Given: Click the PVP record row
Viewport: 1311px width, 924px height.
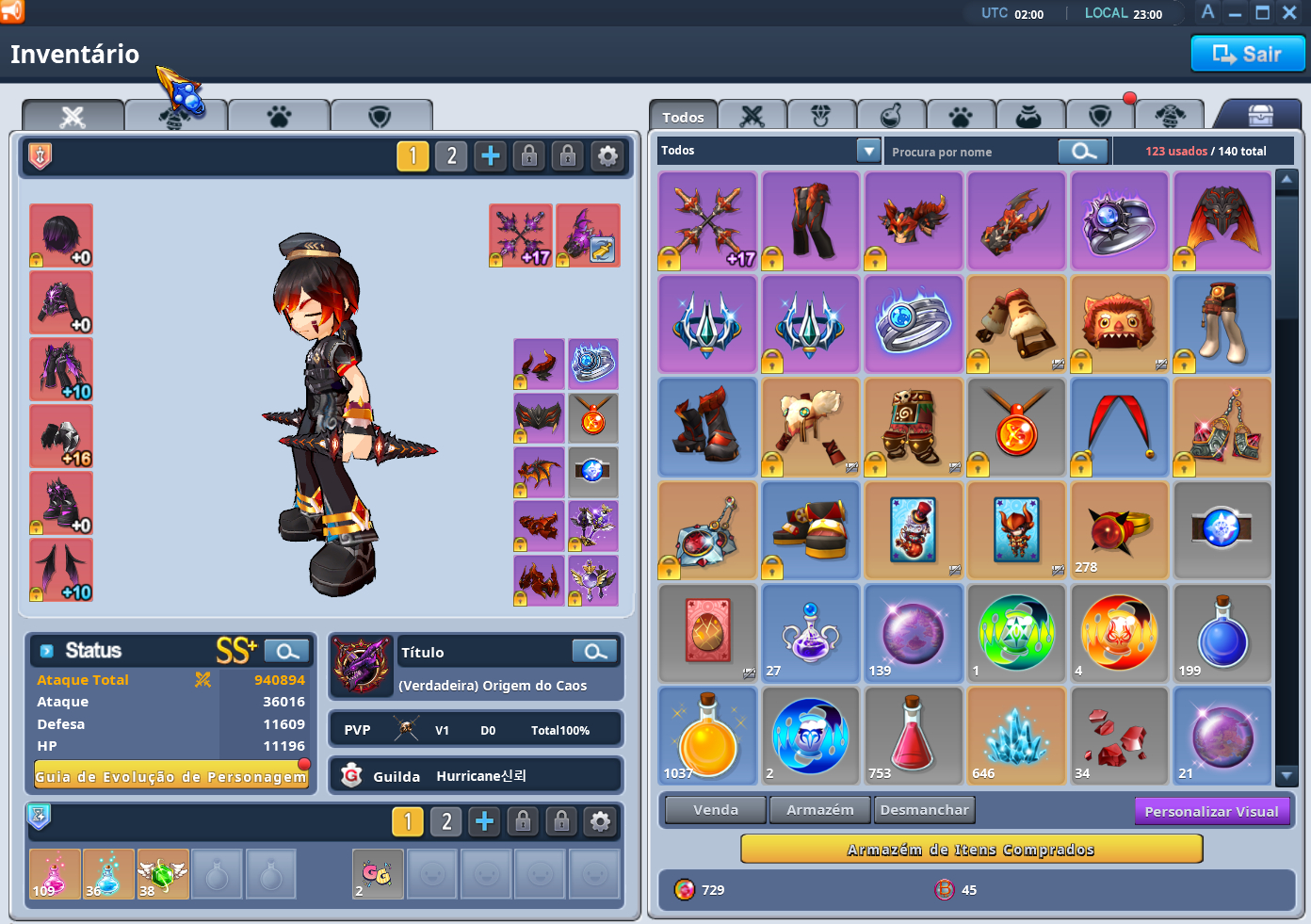Looking at the screenshot, I should [476, 730].
